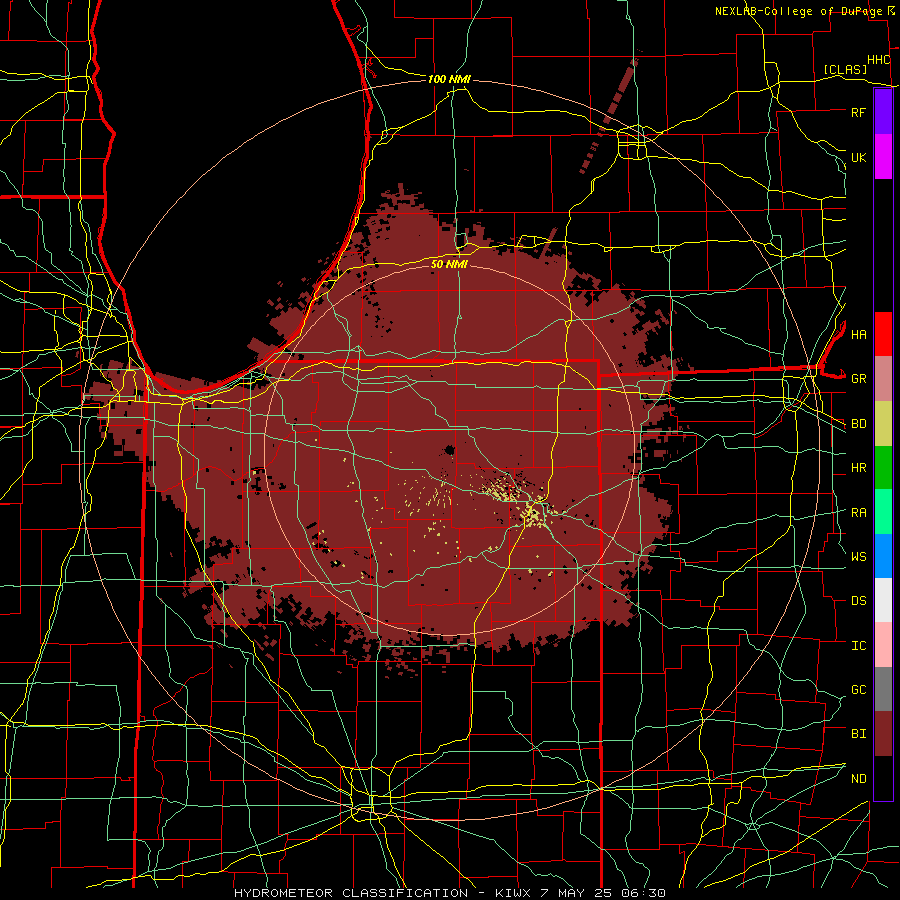Click the BD yellow legend swatch
Image resolution: width=900 pixels, height=900 pixels.
click(883, 424)
